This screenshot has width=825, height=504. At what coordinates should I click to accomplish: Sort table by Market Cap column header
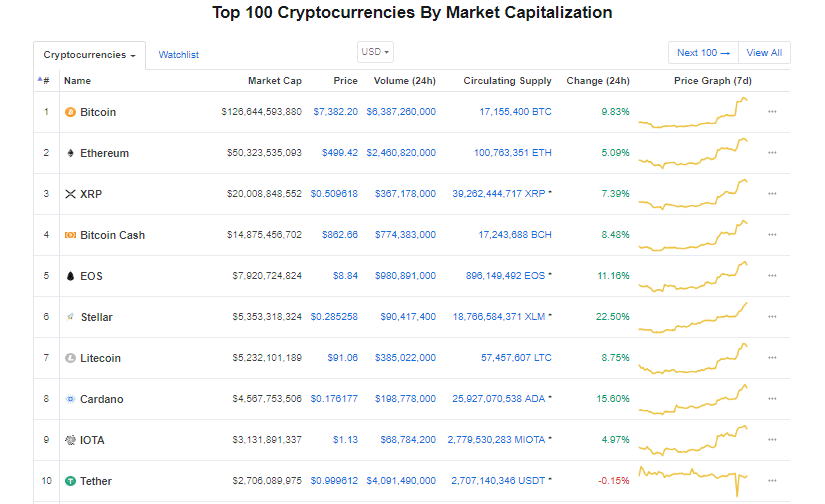click(274, 81)
